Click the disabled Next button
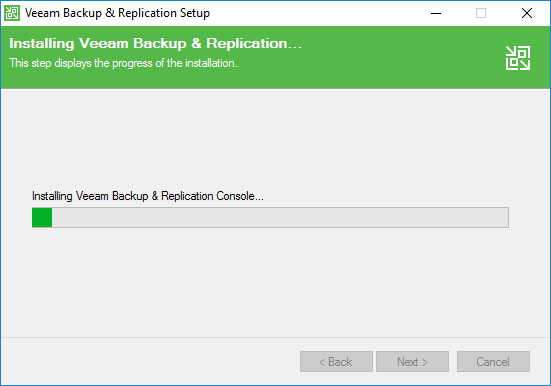 [x=412, y=361]
